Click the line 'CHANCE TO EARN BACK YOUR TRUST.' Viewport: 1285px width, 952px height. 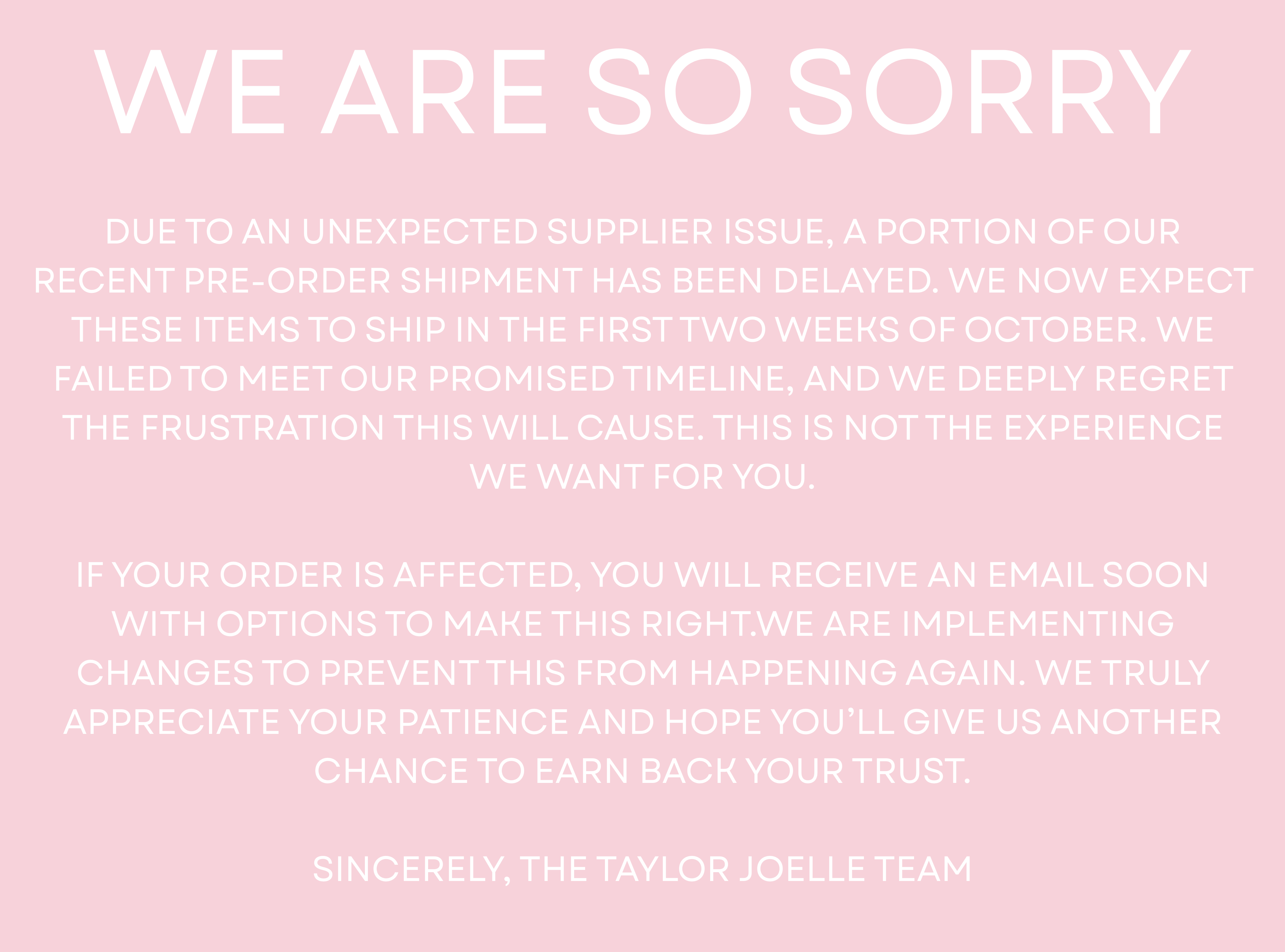[642, 771]
